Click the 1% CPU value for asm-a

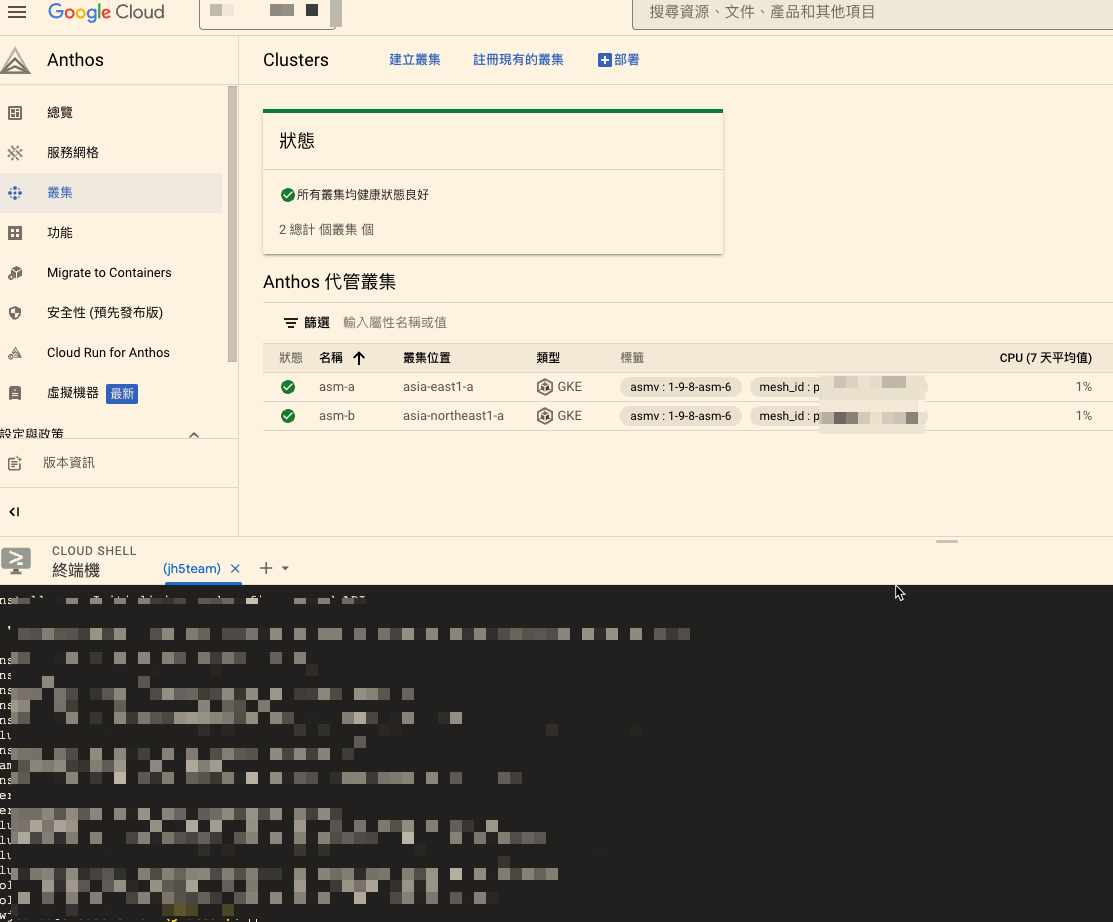[1083, 387]
